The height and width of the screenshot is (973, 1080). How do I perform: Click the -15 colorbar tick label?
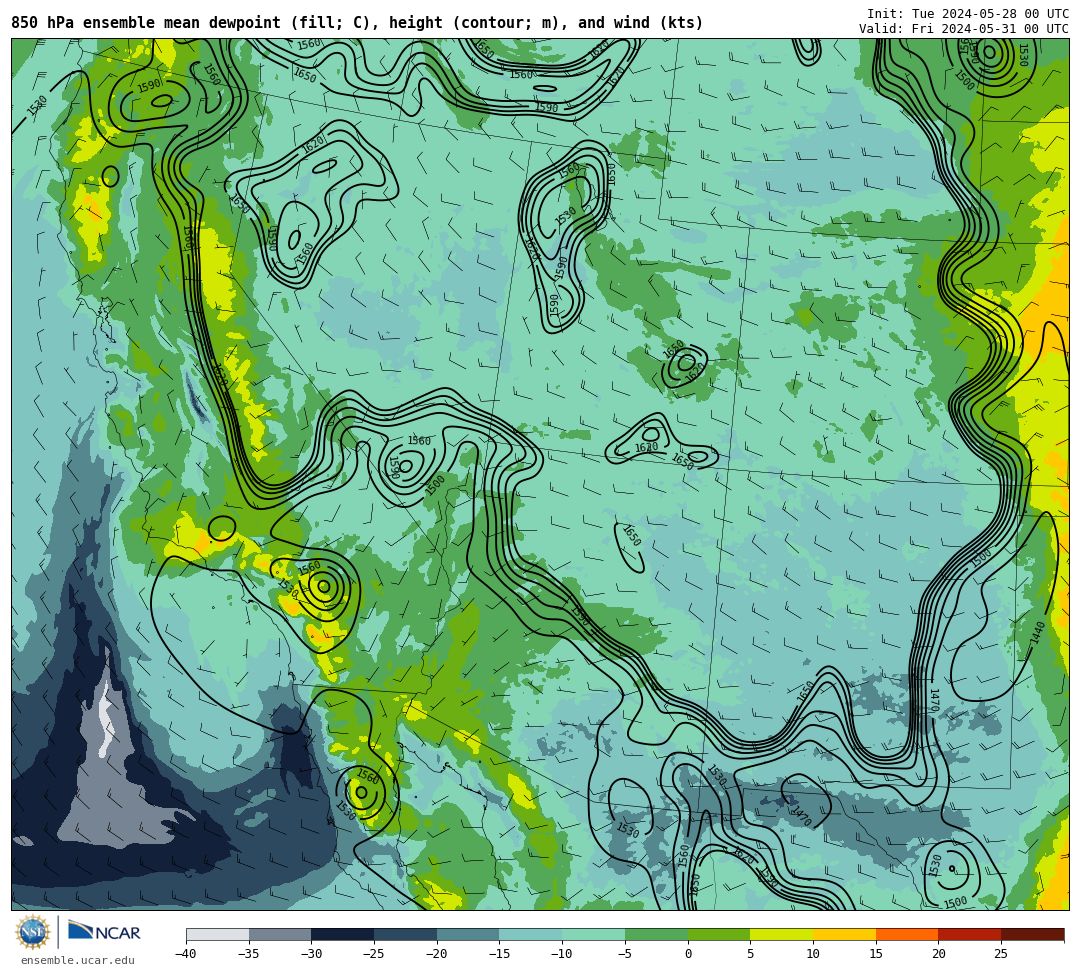click(x=499, y=954)
